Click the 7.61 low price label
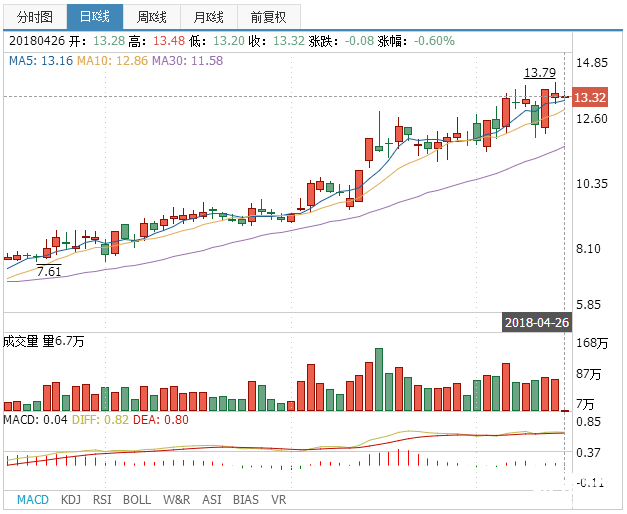This screenshot has height=514, width=627. tap(49, 271)
